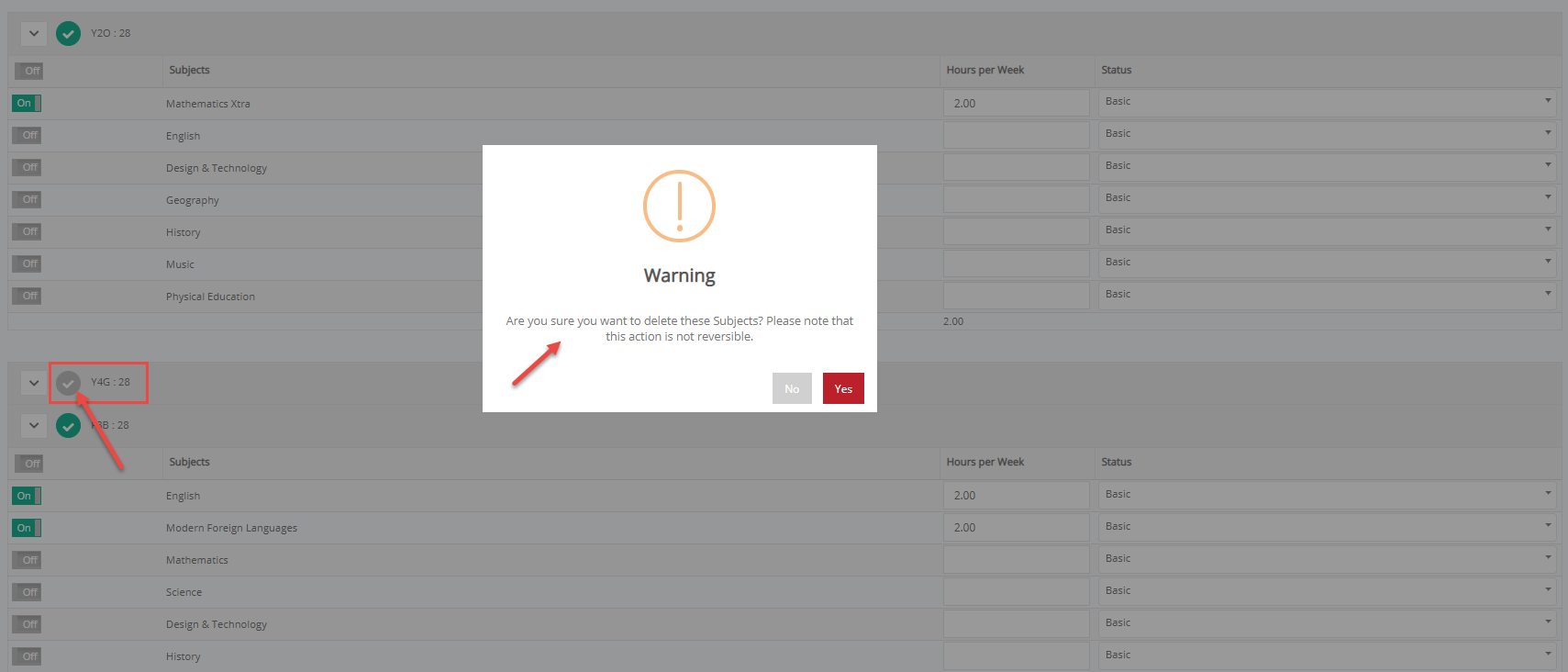Turn off the second section English toggle
Image resolution: width=1568 pixels, height=672 pixels.
(27, 496)
